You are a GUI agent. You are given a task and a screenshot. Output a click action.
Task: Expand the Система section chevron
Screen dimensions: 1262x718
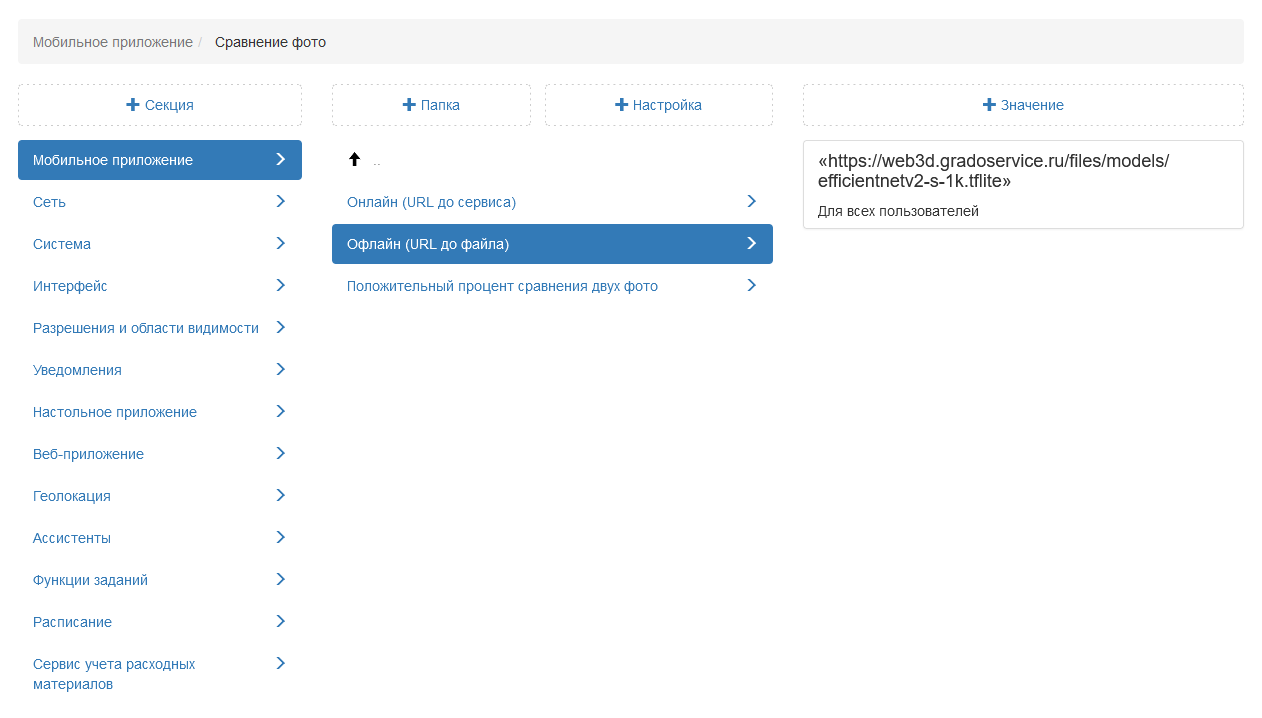point(281,244)
